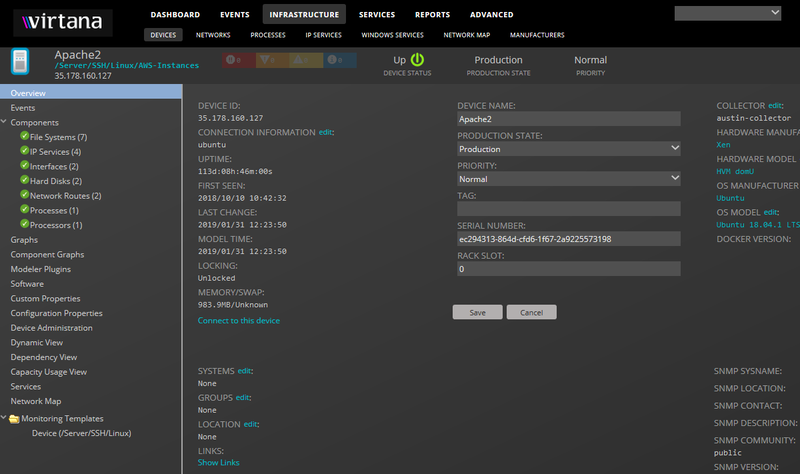Click the Device Name input field
Viewport: 800px width, 474px height.
[568, 119]
